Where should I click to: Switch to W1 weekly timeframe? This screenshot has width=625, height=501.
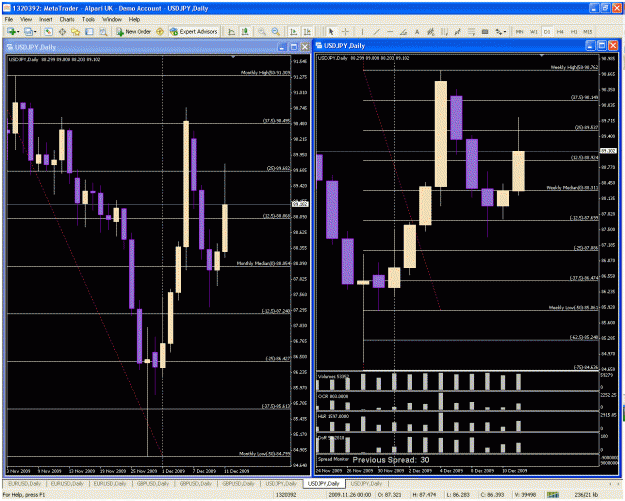click(534, 31)
